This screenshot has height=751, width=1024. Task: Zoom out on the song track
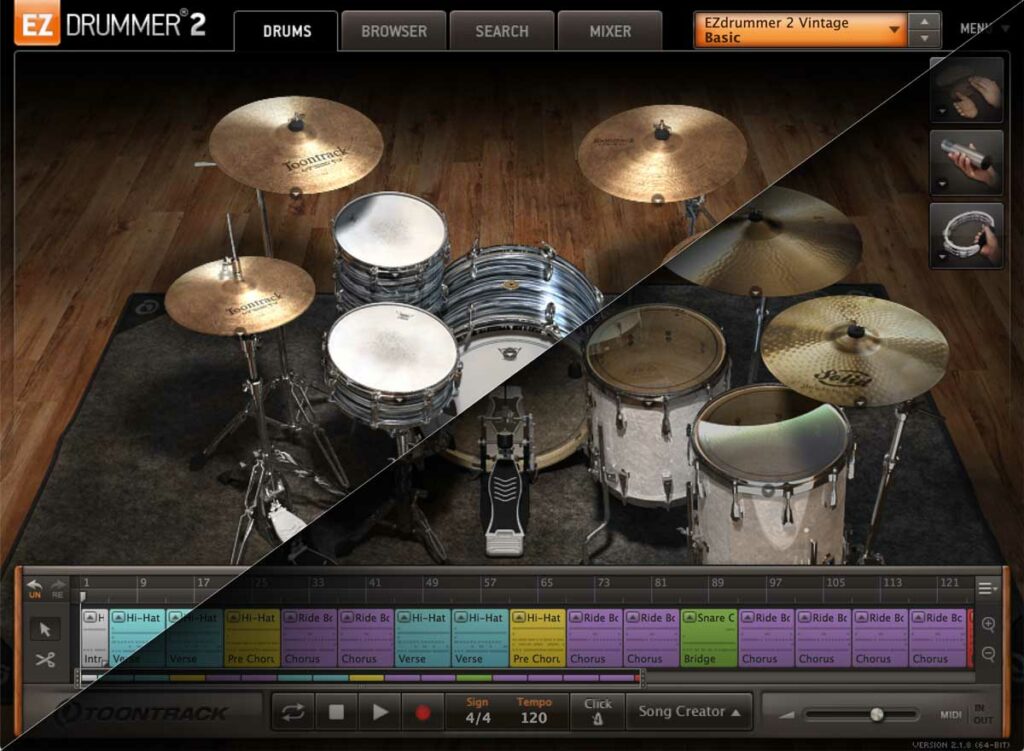coord(988,654)
